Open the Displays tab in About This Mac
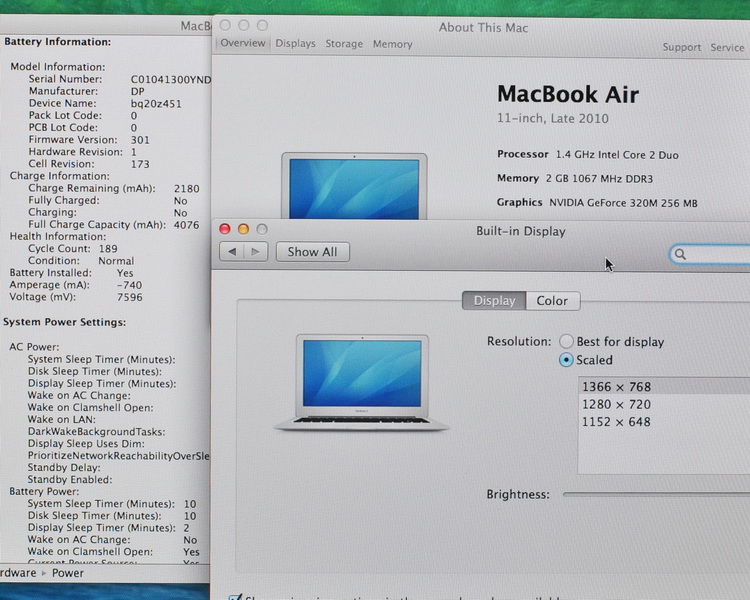Screen dimensions: 750x600 [296, 44]
